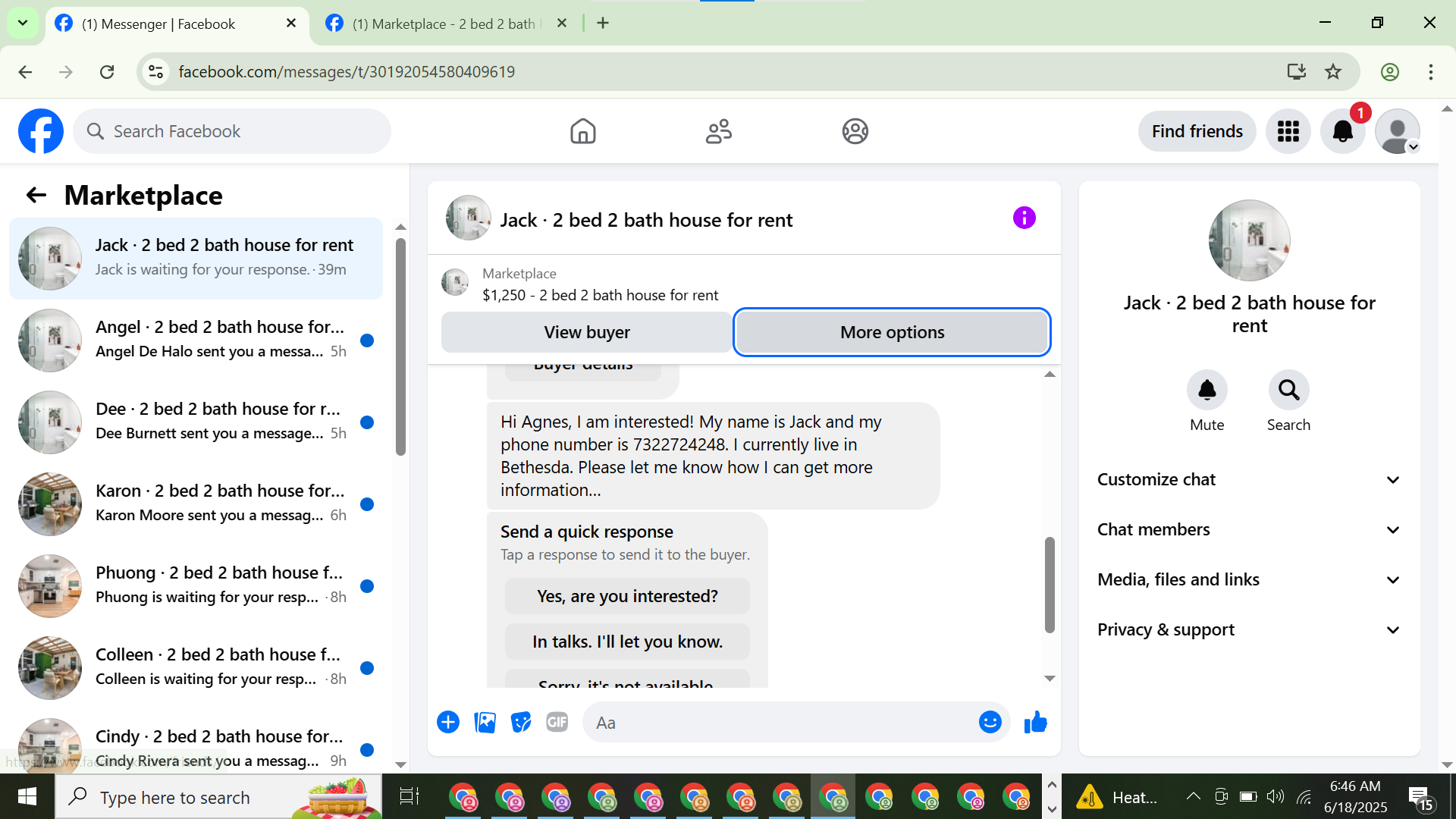Mute this conversation with the bell icon

[1207, 390]
